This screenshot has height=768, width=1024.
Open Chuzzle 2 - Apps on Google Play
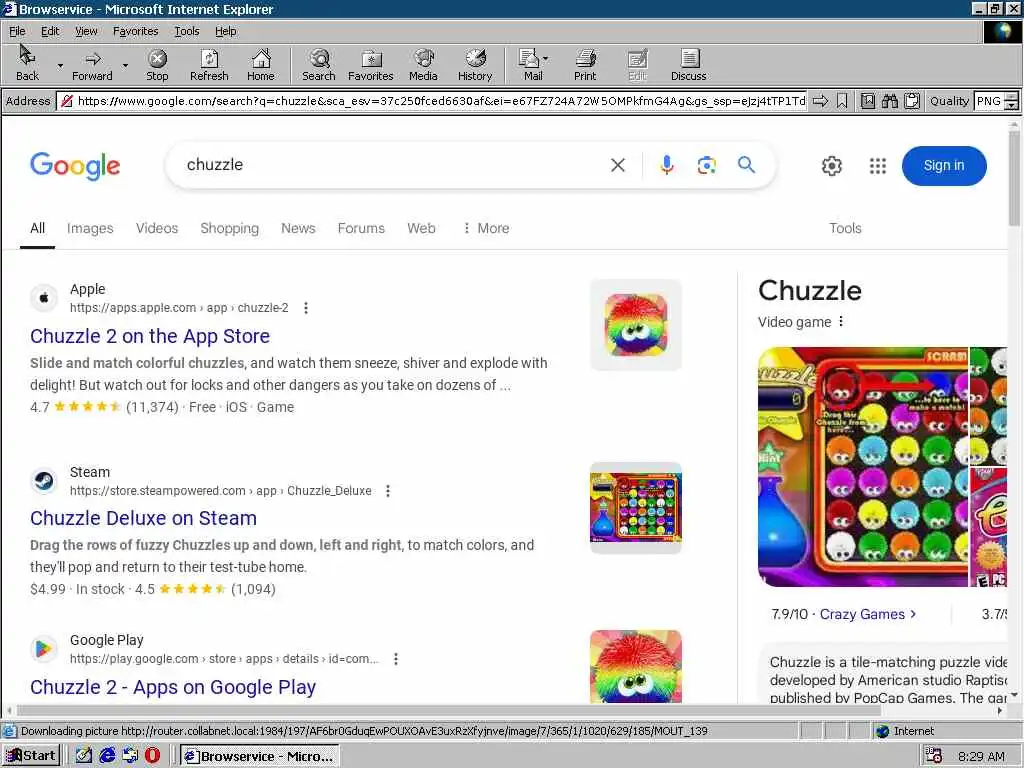pyautogui.click(x=173, y=687)
